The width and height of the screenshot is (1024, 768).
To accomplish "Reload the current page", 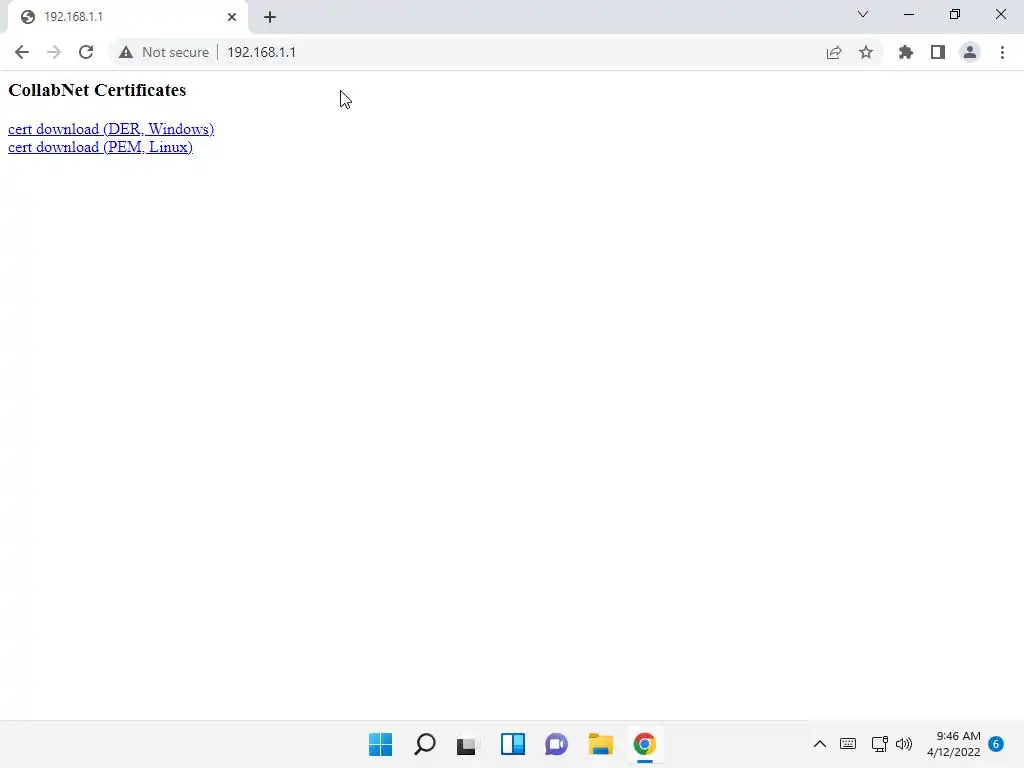I will [x=86, y=52].
